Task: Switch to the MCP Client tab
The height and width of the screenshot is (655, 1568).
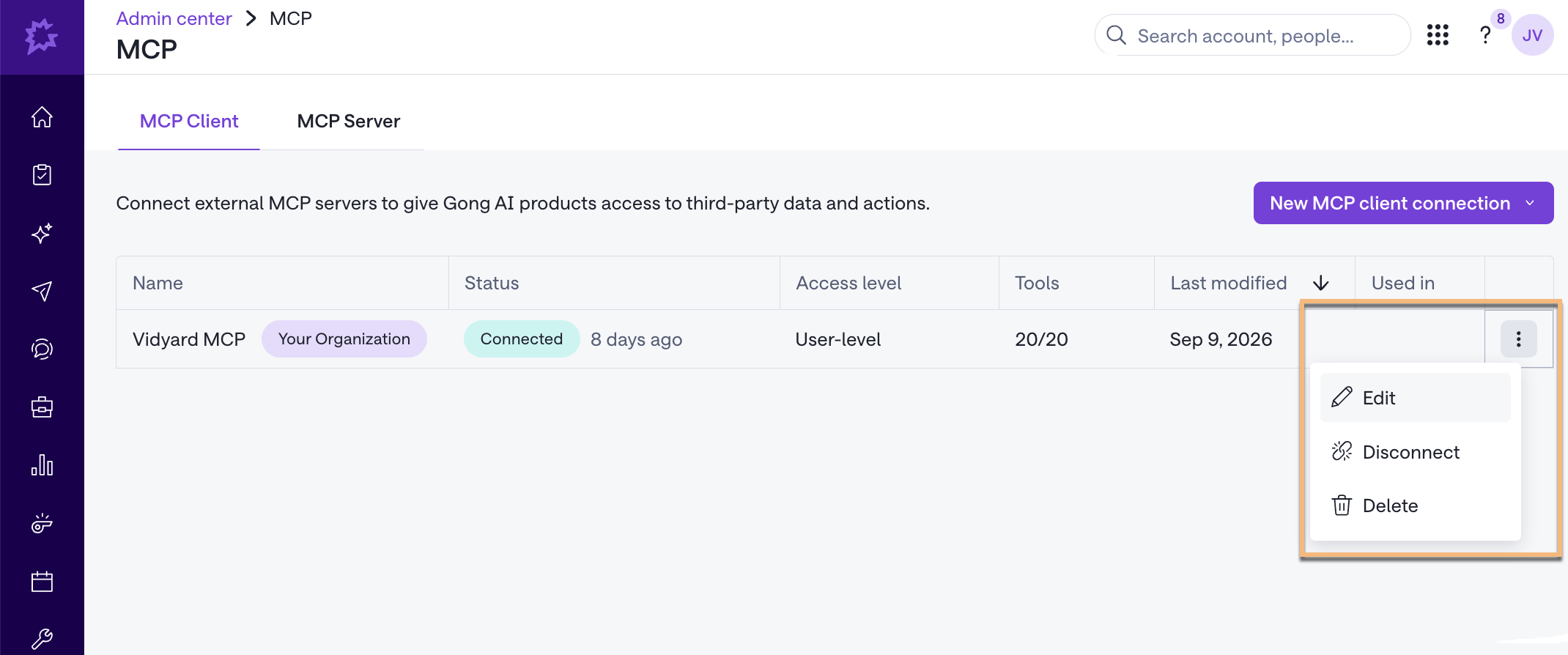Action: (x=189, y=121)
